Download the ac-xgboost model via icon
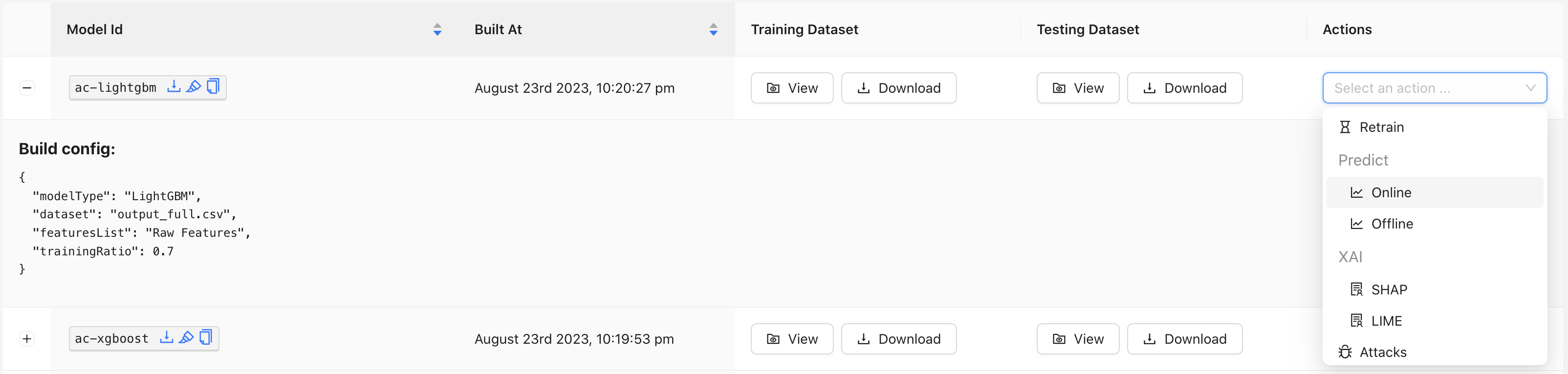1568x374 pixels. 166,337
